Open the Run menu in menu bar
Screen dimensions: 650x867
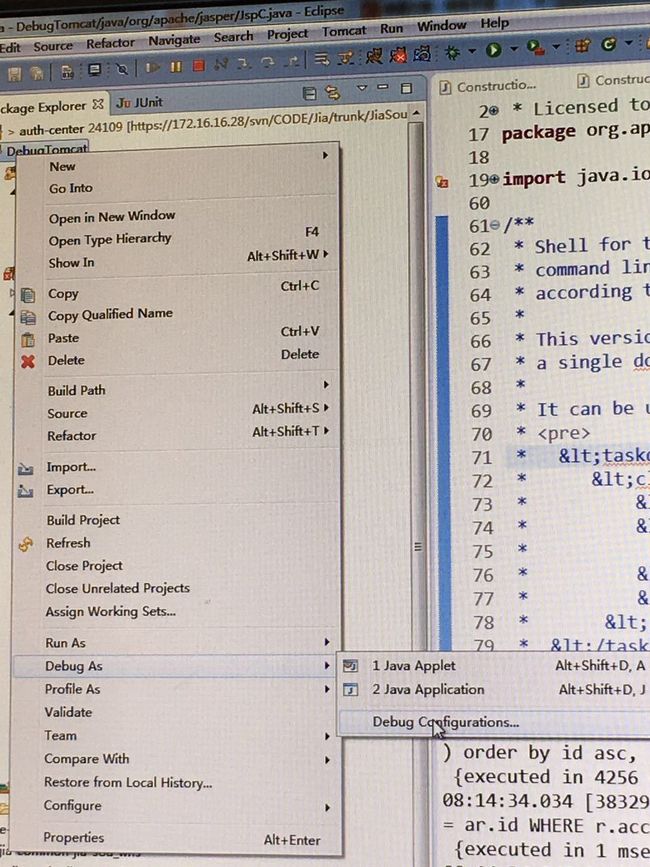(391, 29)
